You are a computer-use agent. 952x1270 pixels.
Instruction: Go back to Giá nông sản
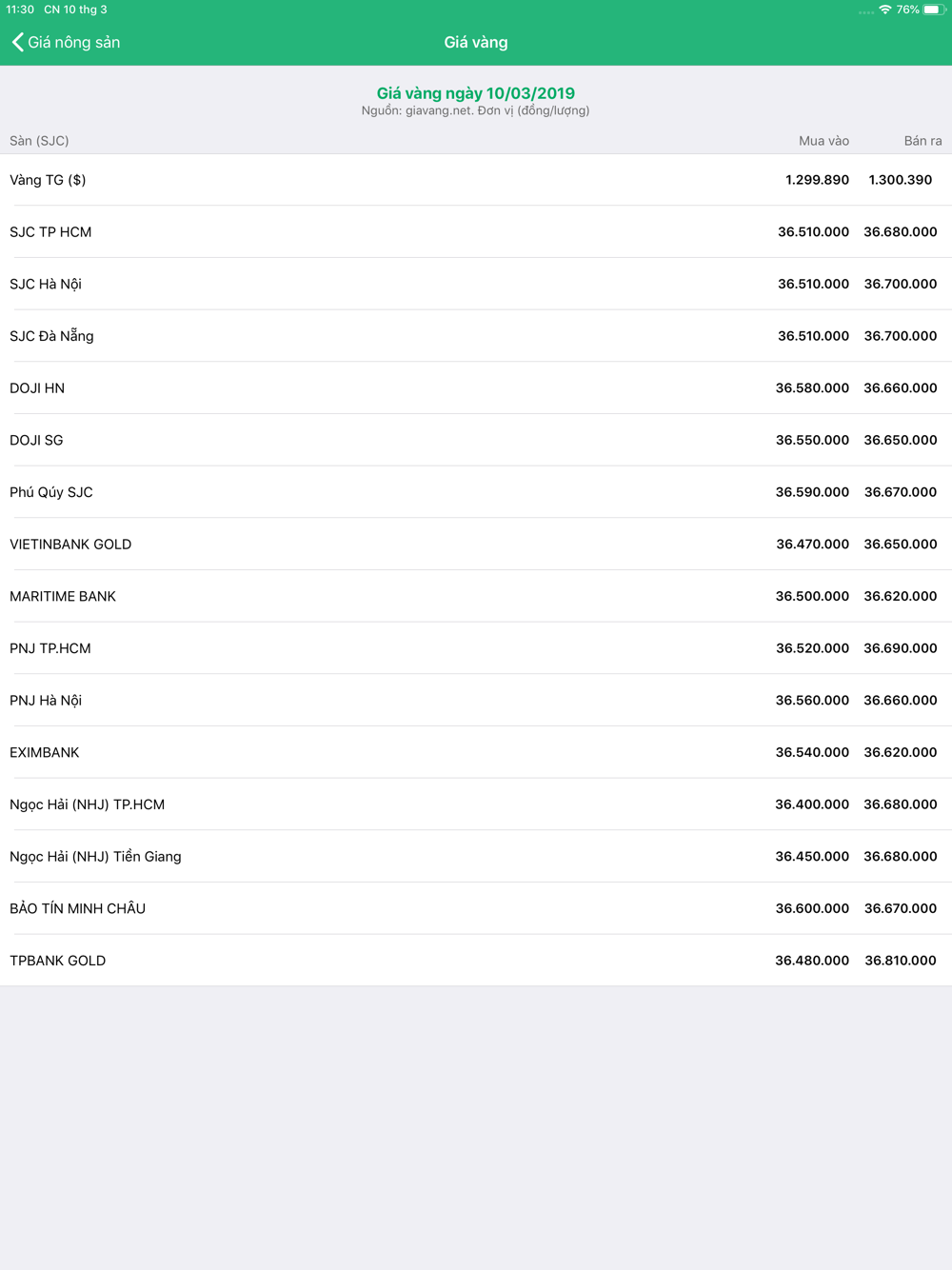65,42
